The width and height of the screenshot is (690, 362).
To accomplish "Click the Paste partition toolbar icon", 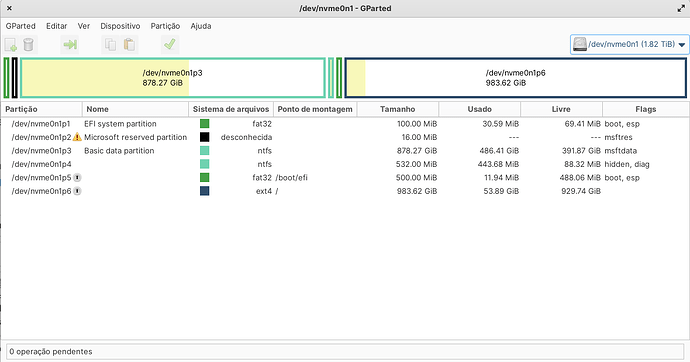I will tap(129, 44).
